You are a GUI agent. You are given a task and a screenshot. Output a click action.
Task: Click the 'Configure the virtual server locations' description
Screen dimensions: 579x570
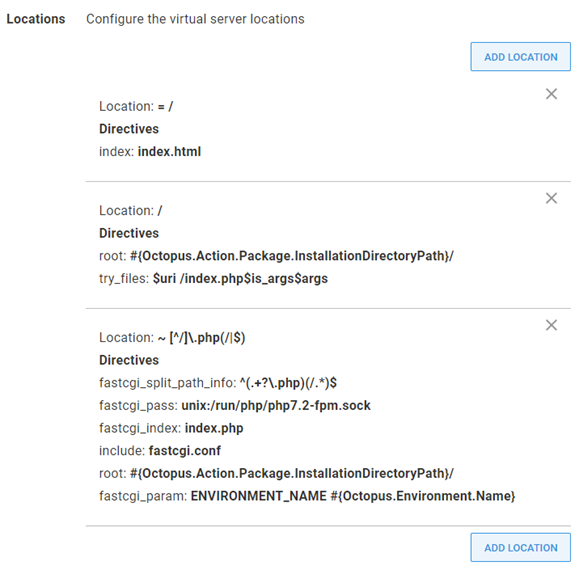point(195,19)
